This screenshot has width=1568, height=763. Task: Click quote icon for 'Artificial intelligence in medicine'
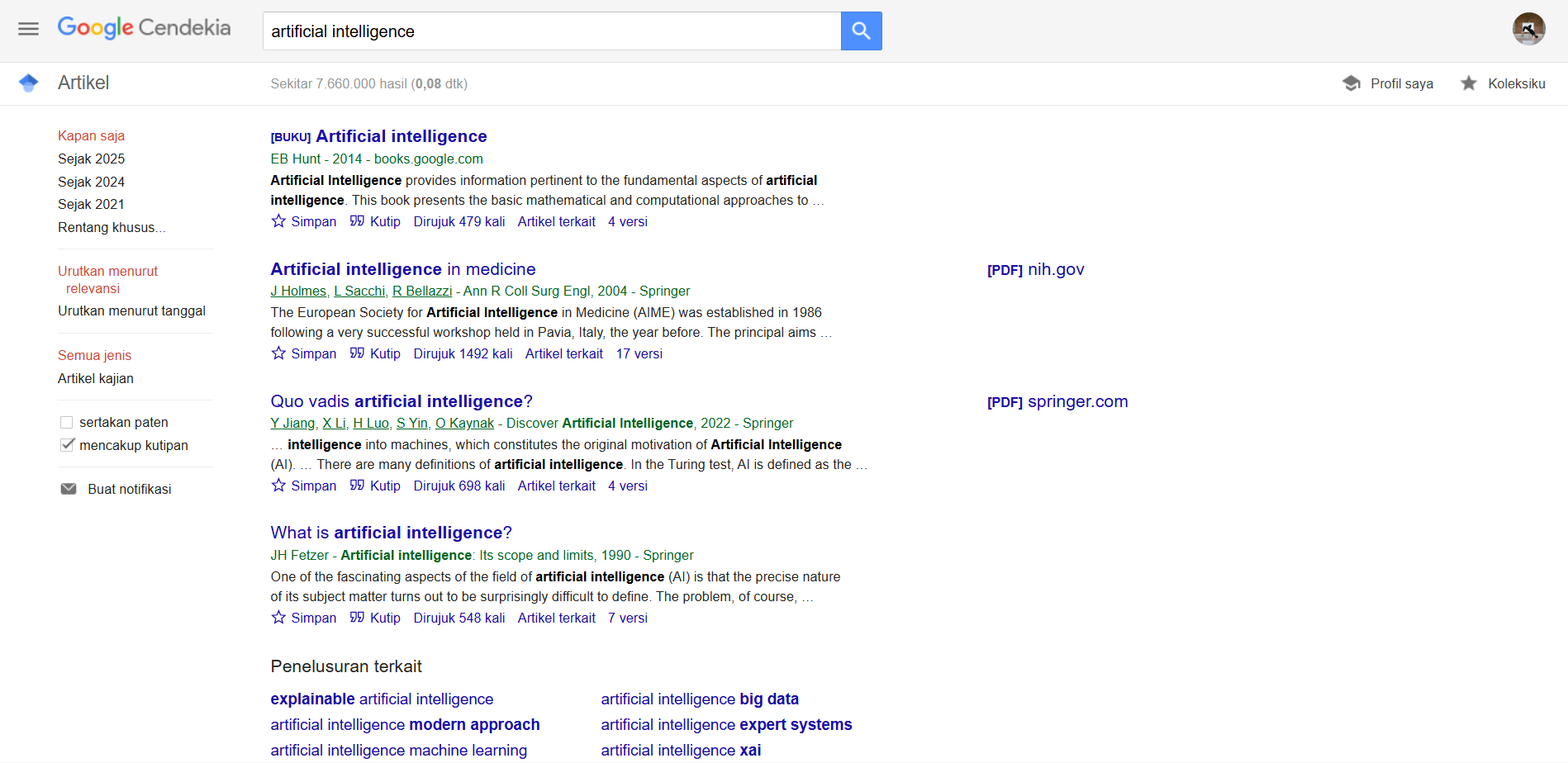tap(357, 353)
